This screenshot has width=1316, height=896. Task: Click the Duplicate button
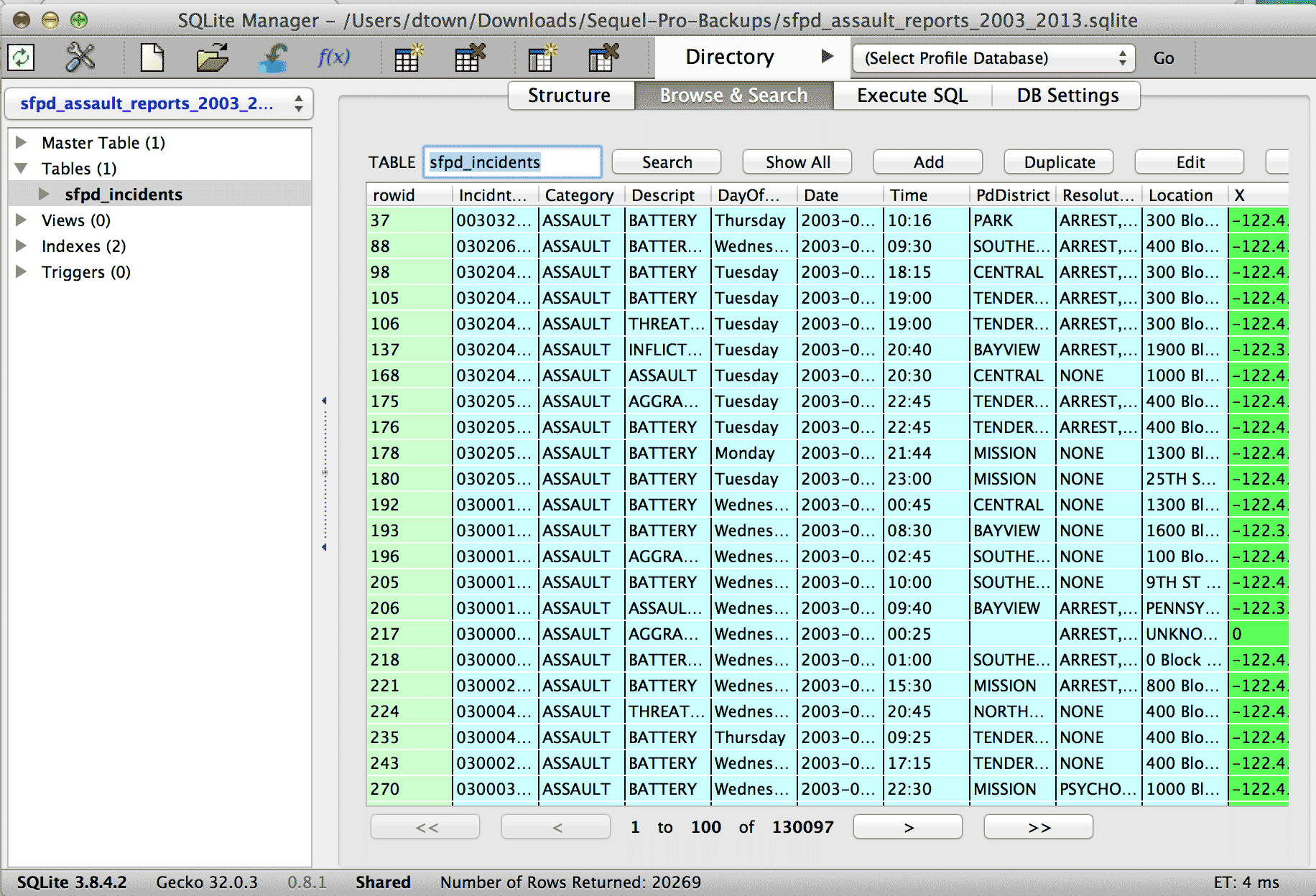click(x=1057, y=162)
